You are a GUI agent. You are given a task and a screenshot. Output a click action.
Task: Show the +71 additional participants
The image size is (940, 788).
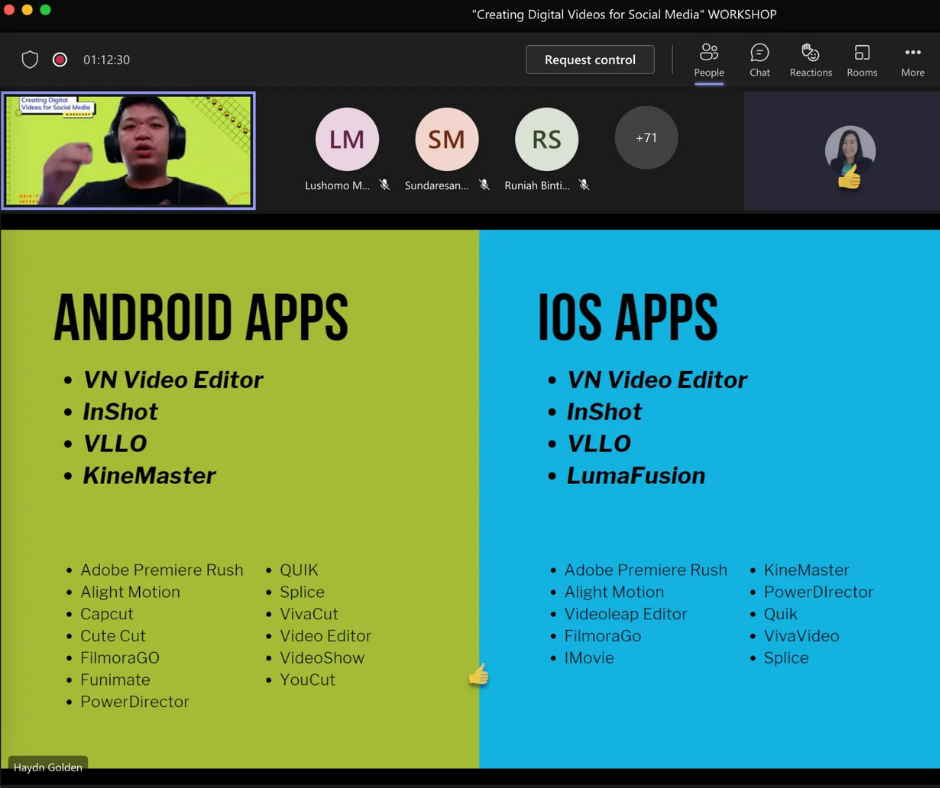646,138
